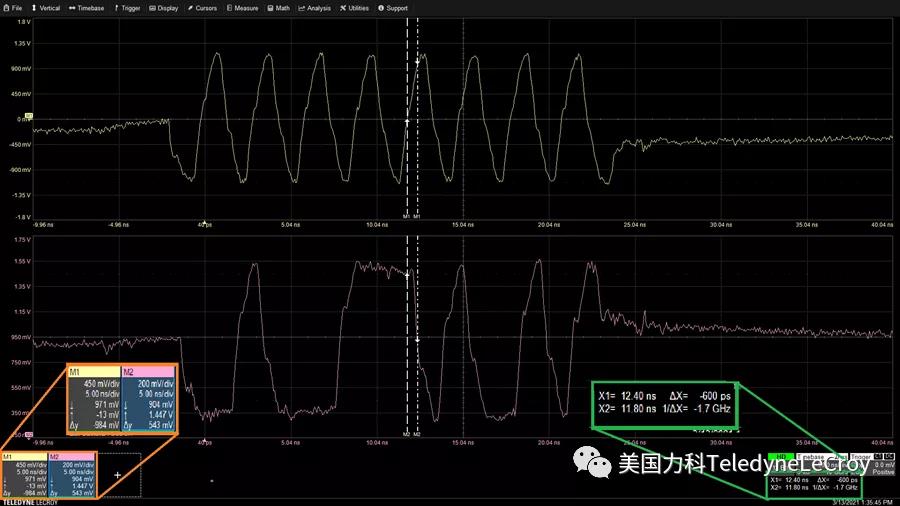Image resolution: width=900 pixels, height=506 pixels.
Task: Select the pink M2 descriptor box in bottom bar
Action: click(x=73, y=476)
